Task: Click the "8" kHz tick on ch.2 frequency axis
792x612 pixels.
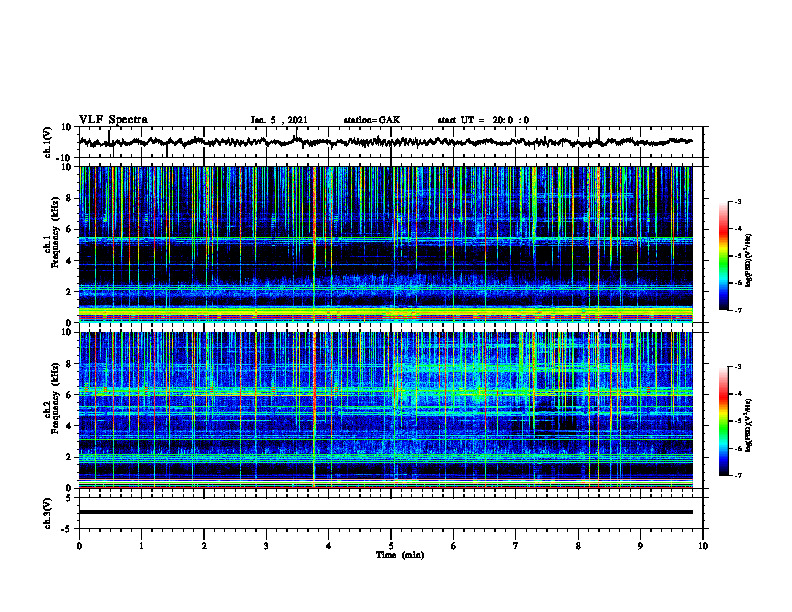Action: pyautogui.click(x=69, y=364)
